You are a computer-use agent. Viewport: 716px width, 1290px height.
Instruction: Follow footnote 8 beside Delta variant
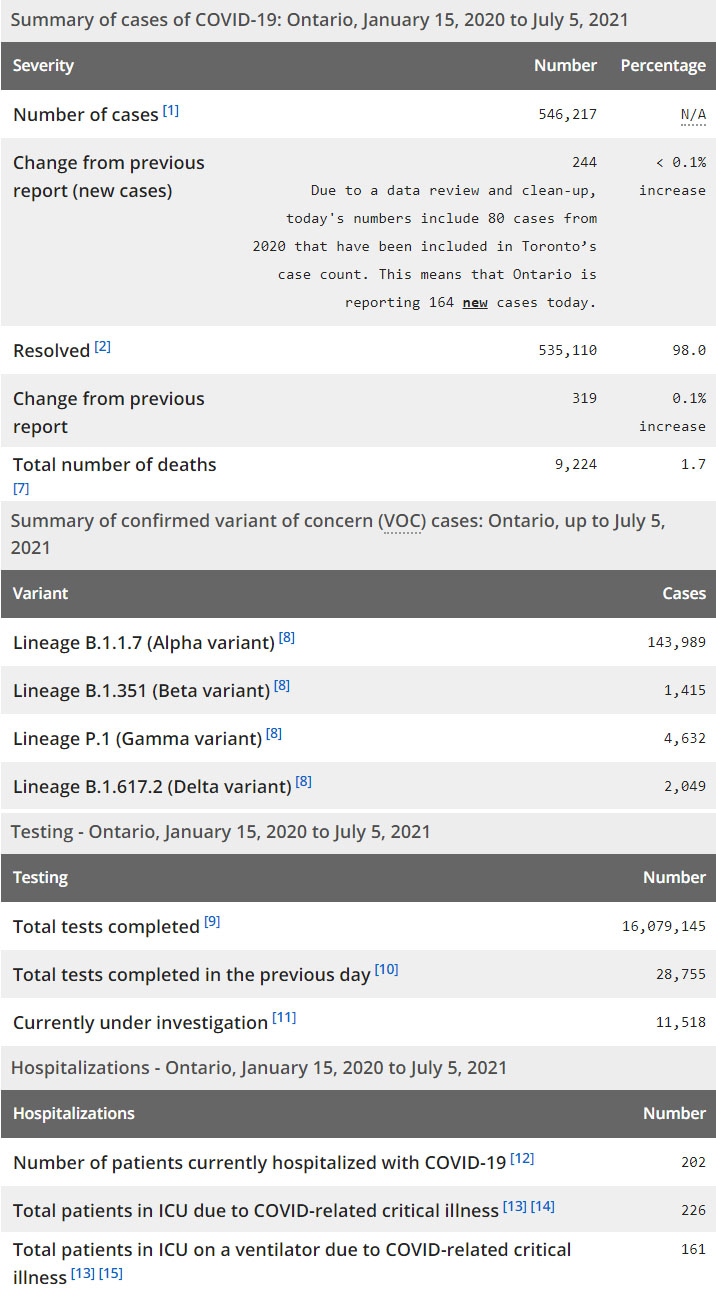[x=304, y=782]
